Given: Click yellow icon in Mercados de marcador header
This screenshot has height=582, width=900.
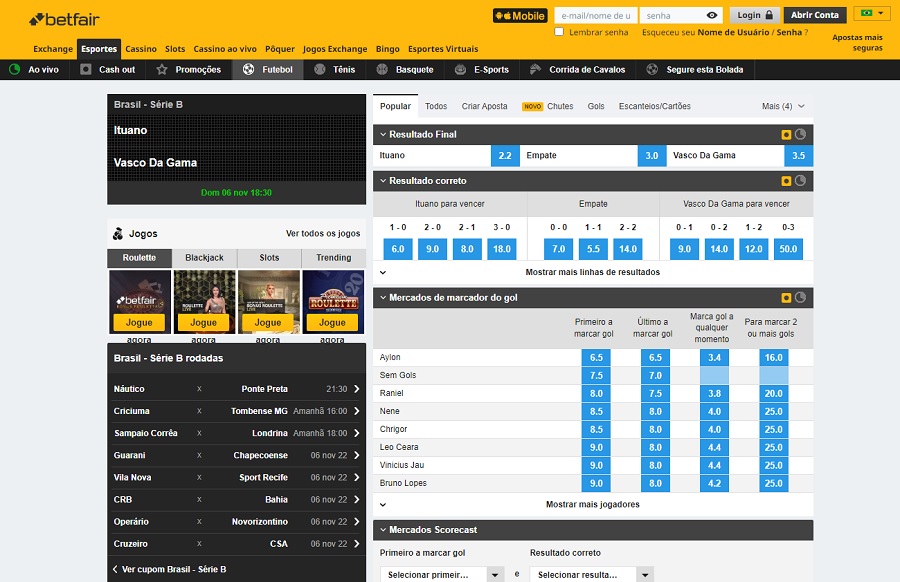Looking at the screenshot, I should pyautogui.click(x=786, y=298).
